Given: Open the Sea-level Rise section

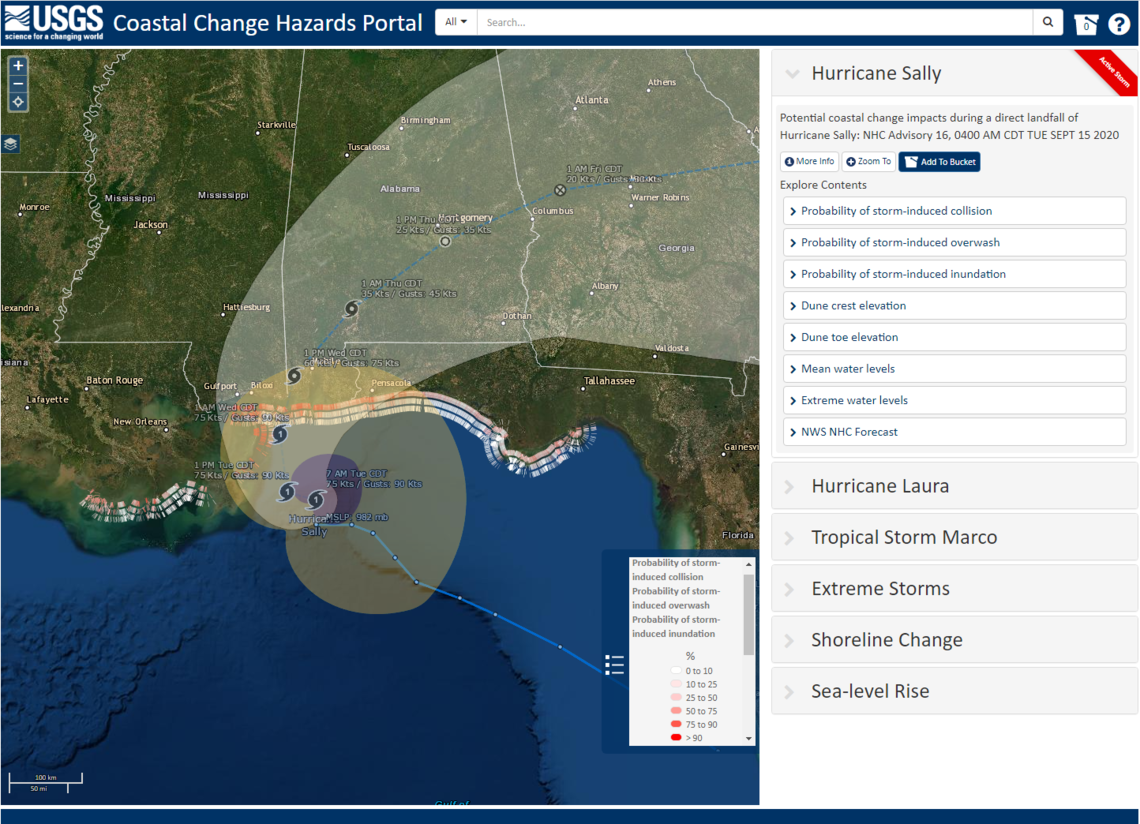Looking at the screenshot, I should pos(955,691).
